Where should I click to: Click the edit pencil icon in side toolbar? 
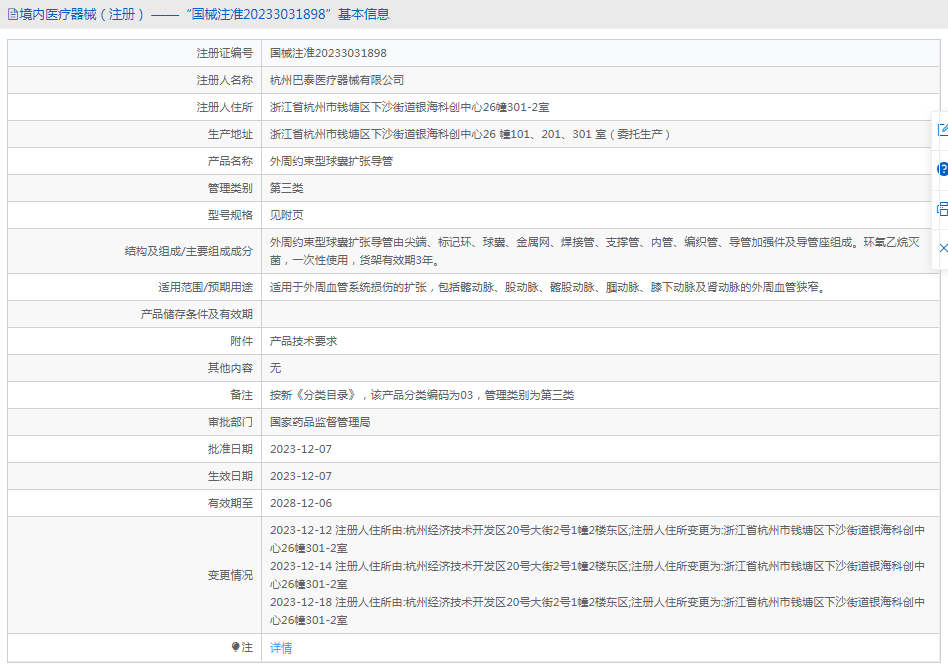943,129
